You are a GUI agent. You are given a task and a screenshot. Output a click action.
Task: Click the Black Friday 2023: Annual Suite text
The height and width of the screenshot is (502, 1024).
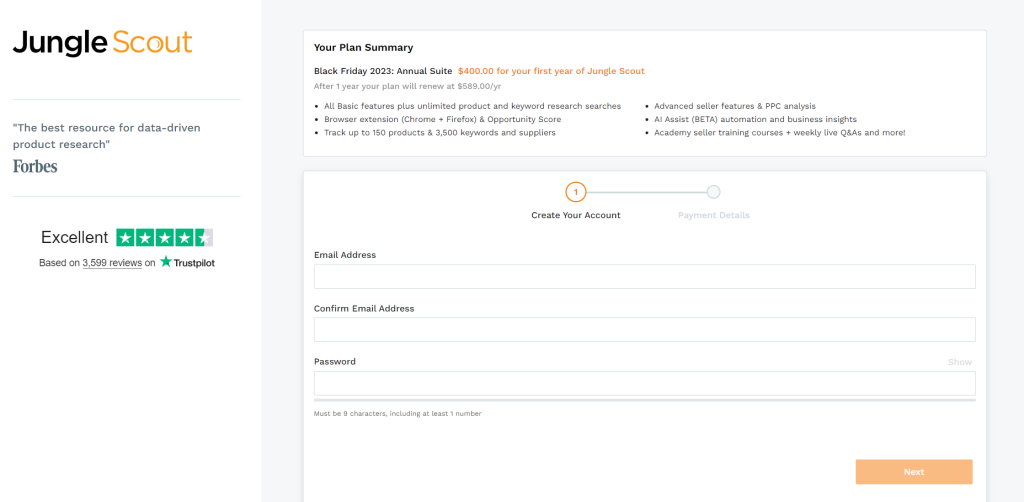383,71
